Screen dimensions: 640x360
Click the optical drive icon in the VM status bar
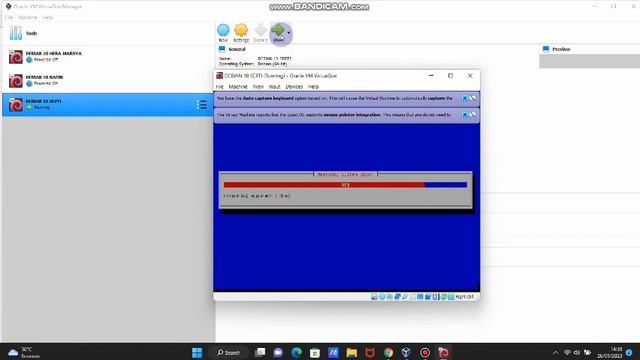[382, 297]
